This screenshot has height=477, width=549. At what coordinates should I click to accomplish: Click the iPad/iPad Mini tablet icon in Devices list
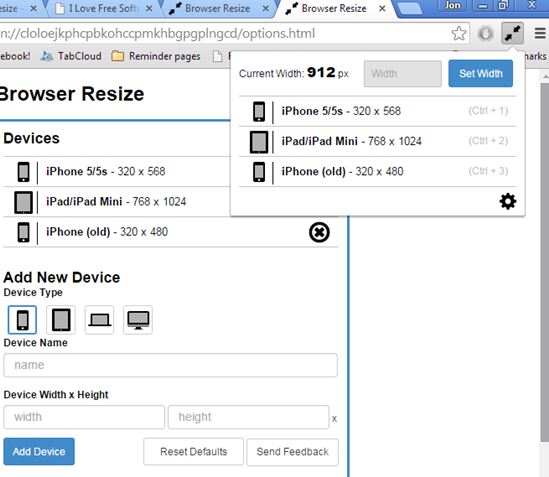pos(23,202)
